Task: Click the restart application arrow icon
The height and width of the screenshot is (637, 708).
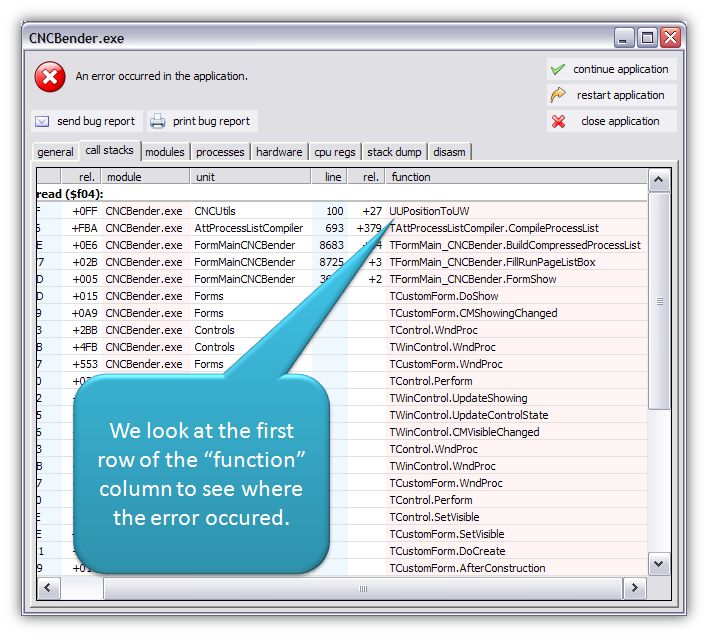Action: click(558, 96)
